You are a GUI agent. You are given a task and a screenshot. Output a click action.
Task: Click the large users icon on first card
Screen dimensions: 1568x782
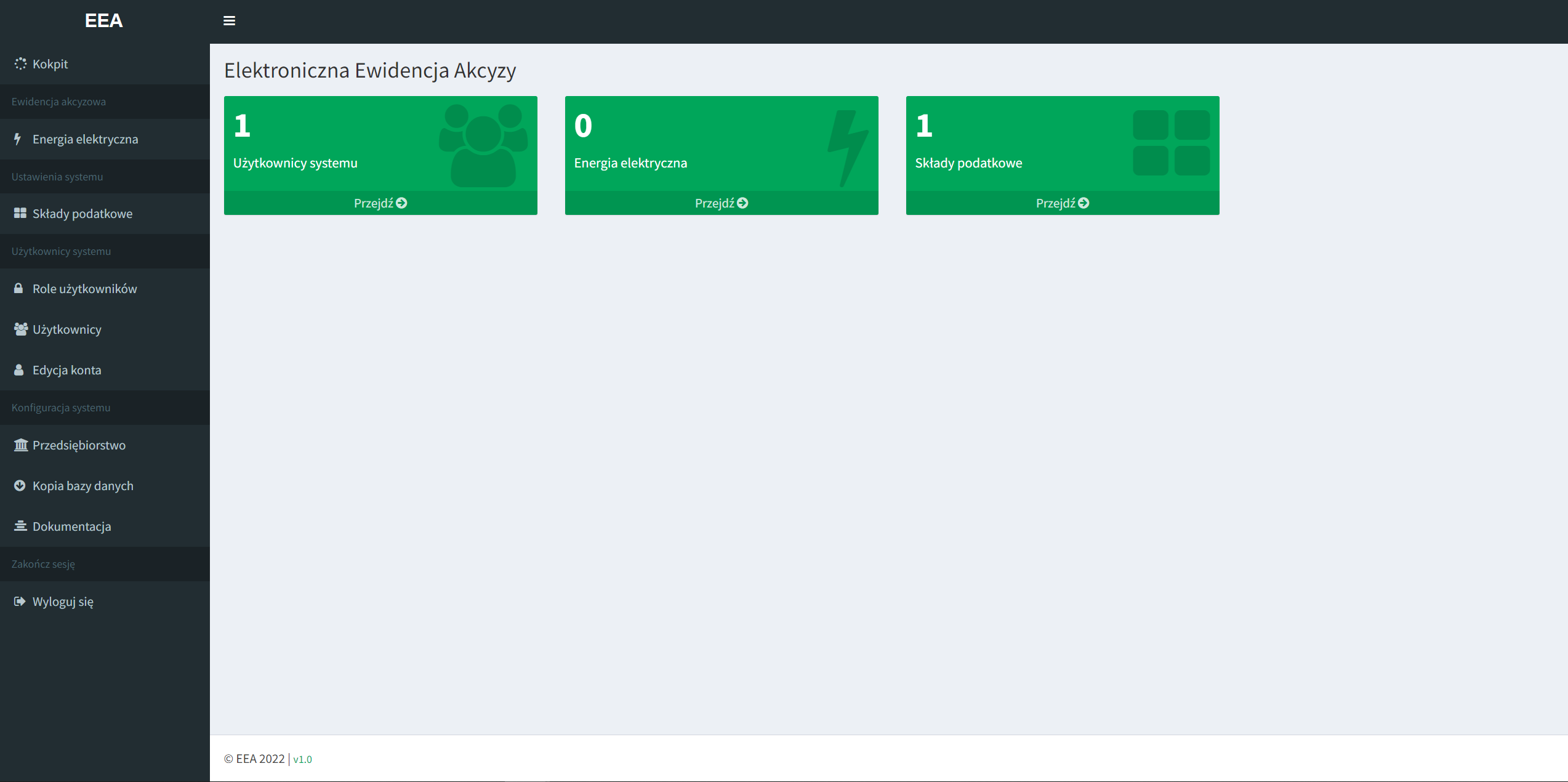click(483, 145)
